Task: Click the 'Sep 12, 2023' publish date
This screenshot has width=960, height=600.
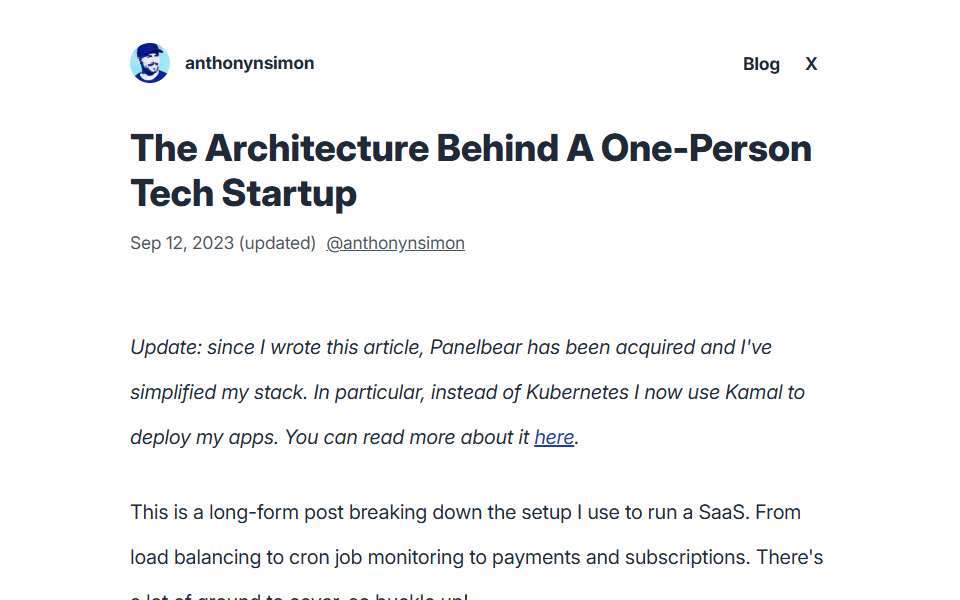Action: coord(182,243)
